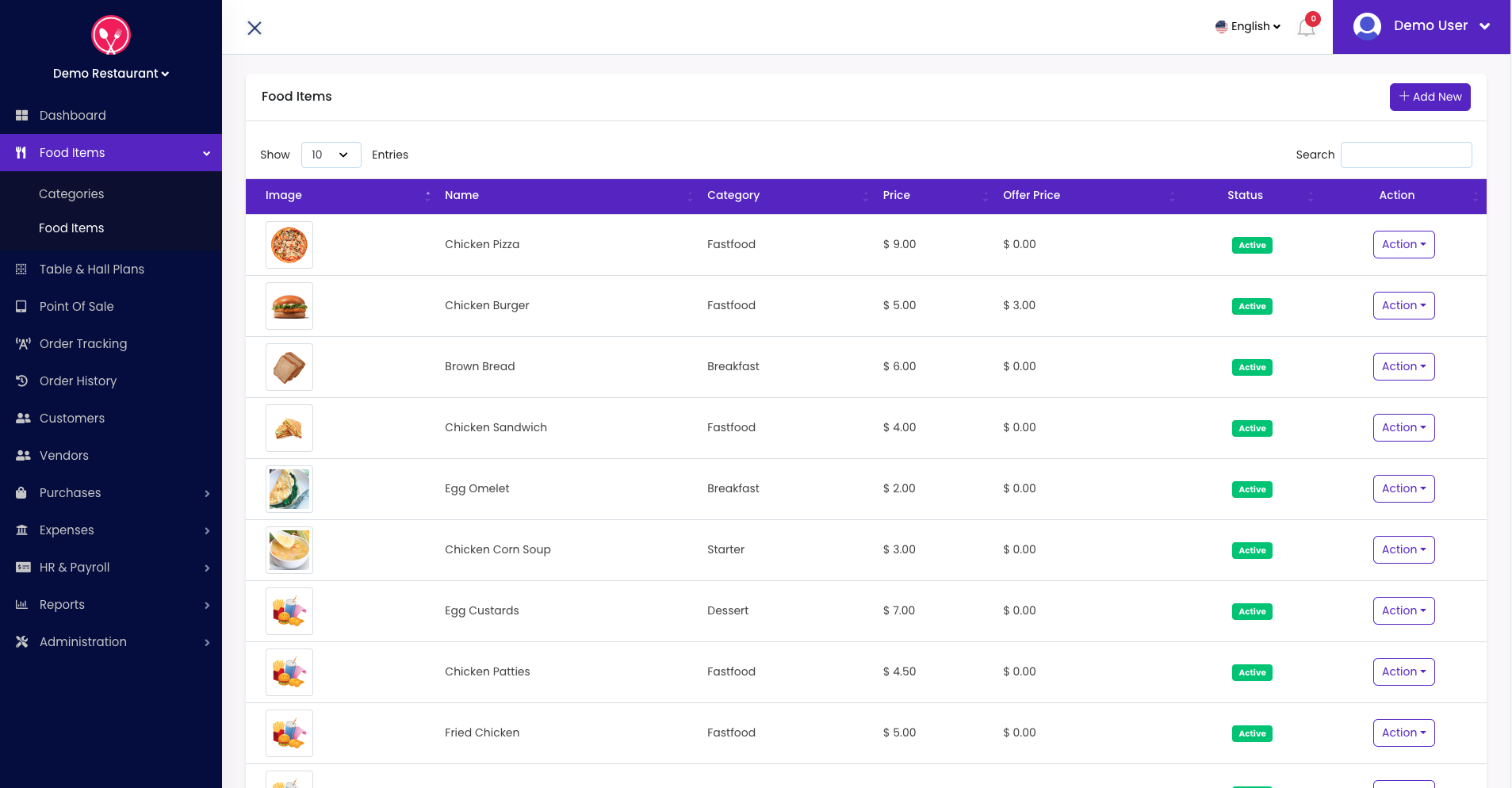Go to Customers in the sidebar

tap(72, 419)
